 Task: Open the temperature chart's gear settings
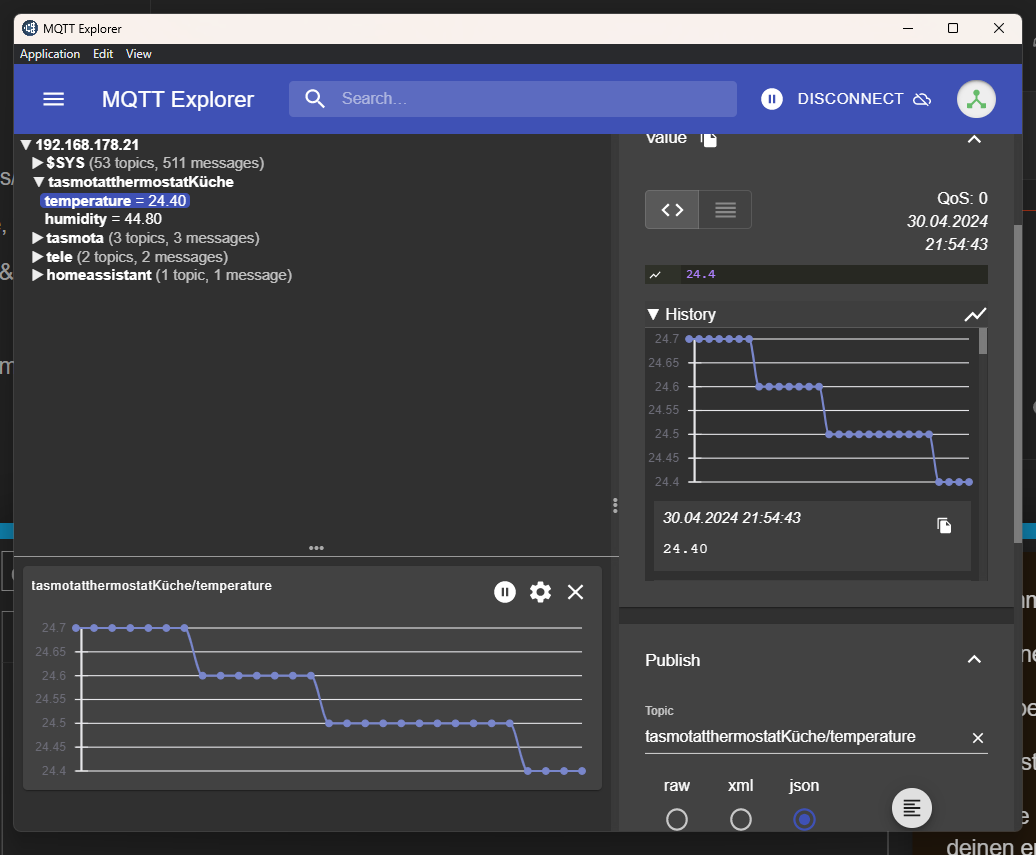pyautogui.click(x=540, y=592)
